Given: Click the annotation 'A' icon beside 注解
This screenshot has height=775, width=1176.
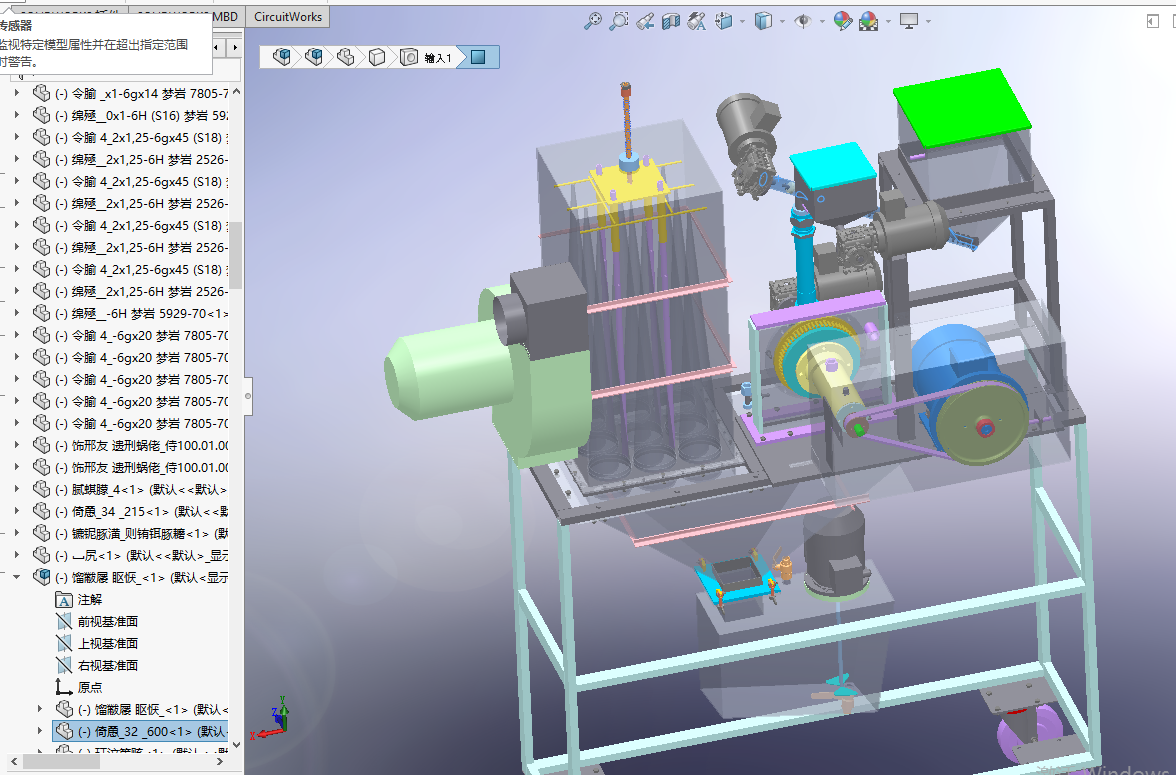Looking at the screenshot, I should (x=64, y=599).
